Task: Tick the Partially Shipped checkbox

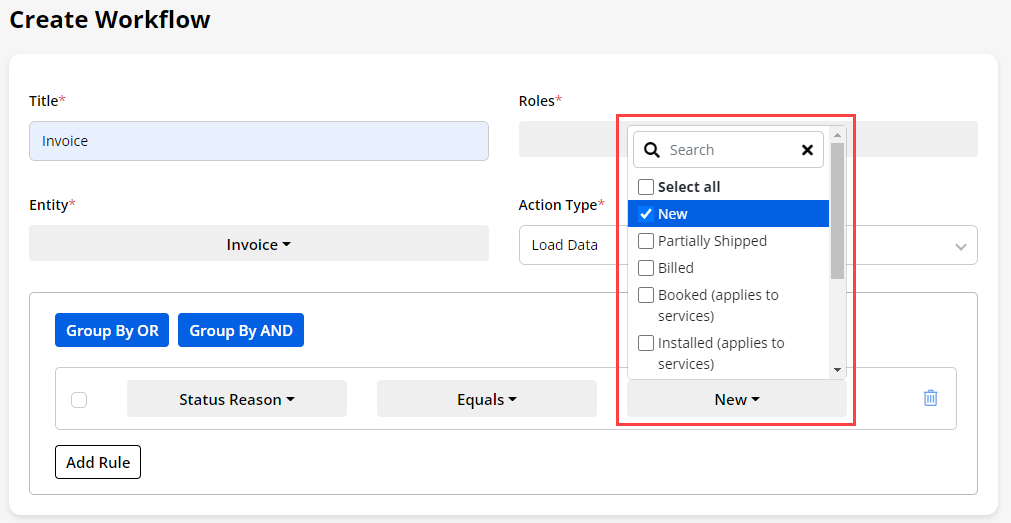Action: (646, 241)
